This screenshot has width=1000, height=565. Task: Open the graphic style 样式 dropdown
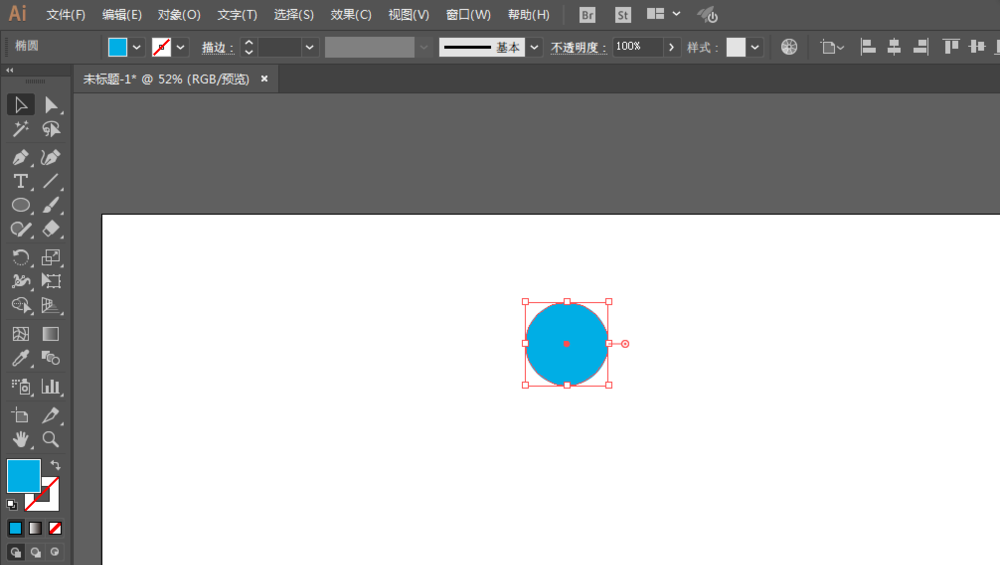click(755, 47)
